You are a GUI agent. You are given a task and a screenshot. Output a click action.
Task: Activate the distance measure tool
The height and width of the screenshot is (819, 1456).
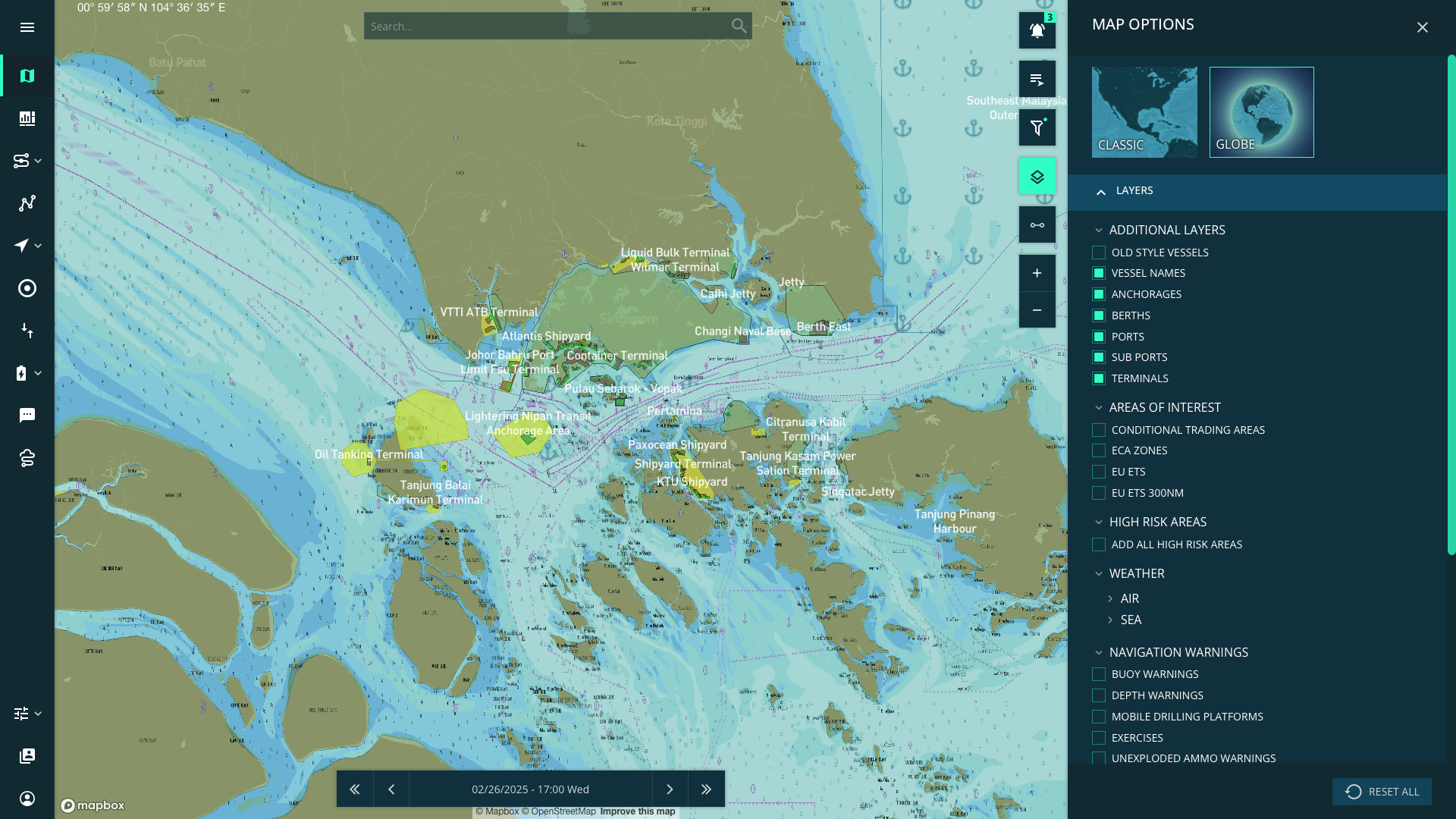pyautogui.click(x=1037, y=224)
